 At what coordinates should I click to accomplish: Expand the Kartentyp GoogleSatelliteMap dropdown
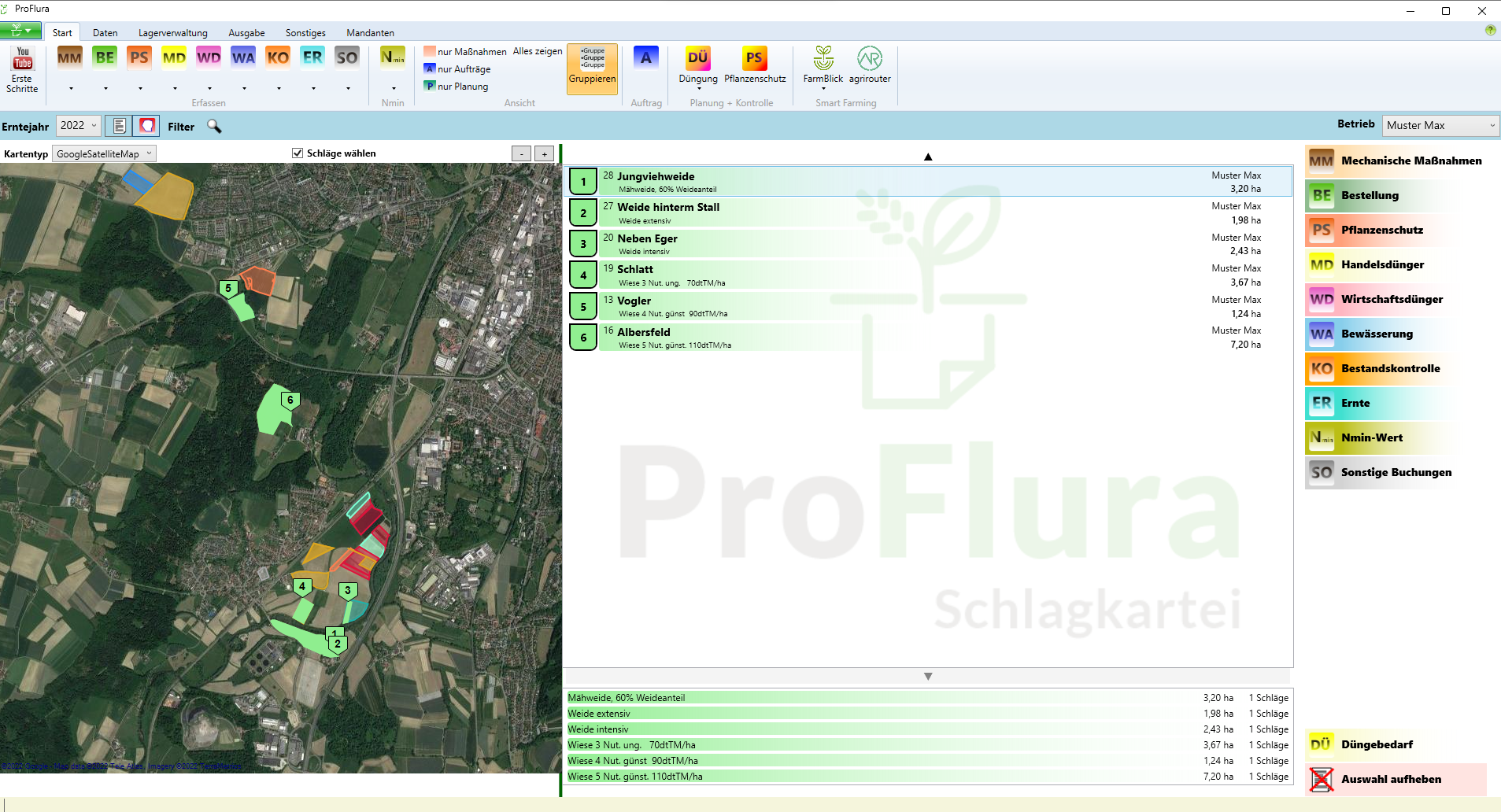104,154
